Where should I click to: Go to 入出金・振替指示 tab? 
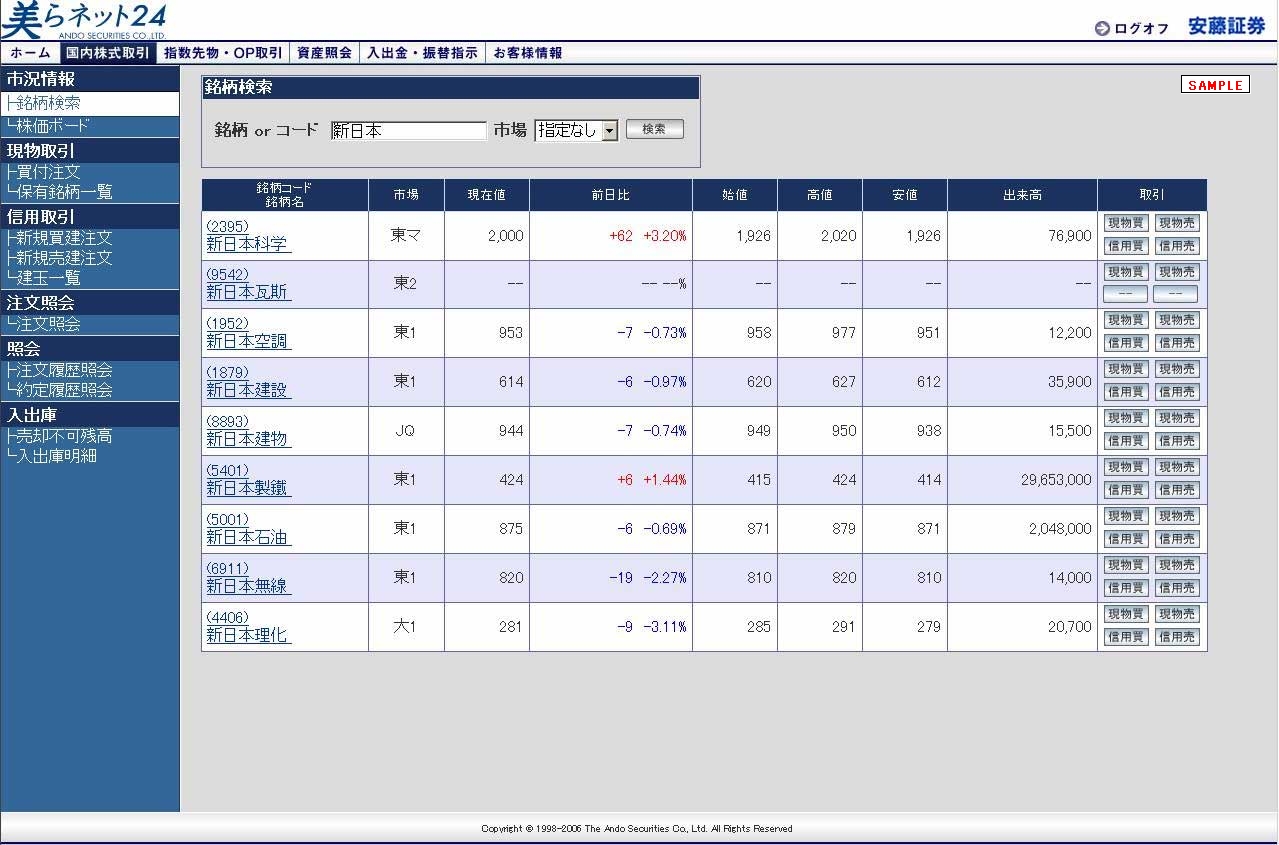[422, 53]
